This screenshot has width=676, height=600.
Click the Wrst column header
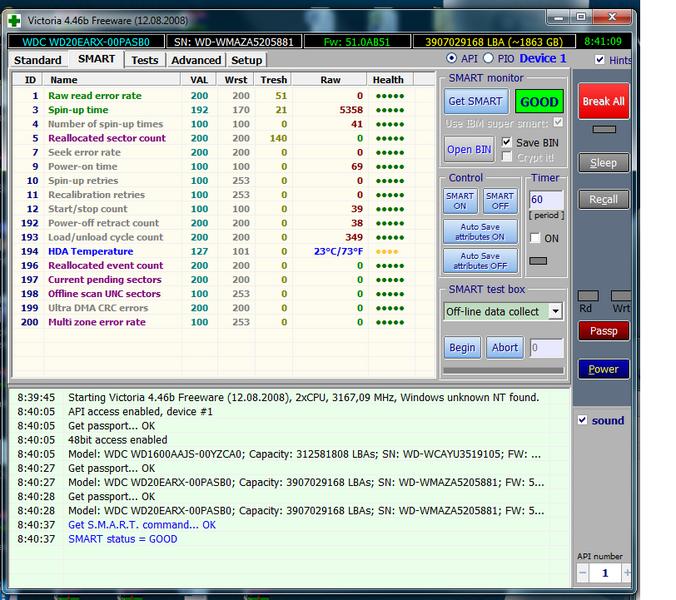(x=236, y=80)
